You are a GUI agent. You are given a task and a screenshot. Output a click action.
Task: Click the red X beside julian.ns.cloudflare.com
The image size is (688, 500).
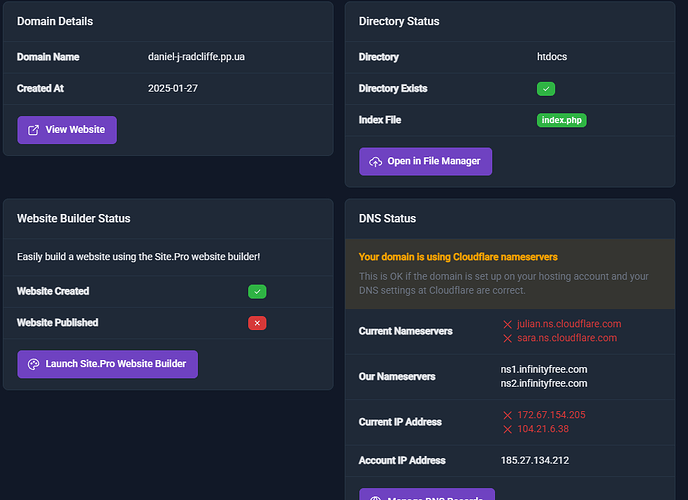tap(508, 324)
